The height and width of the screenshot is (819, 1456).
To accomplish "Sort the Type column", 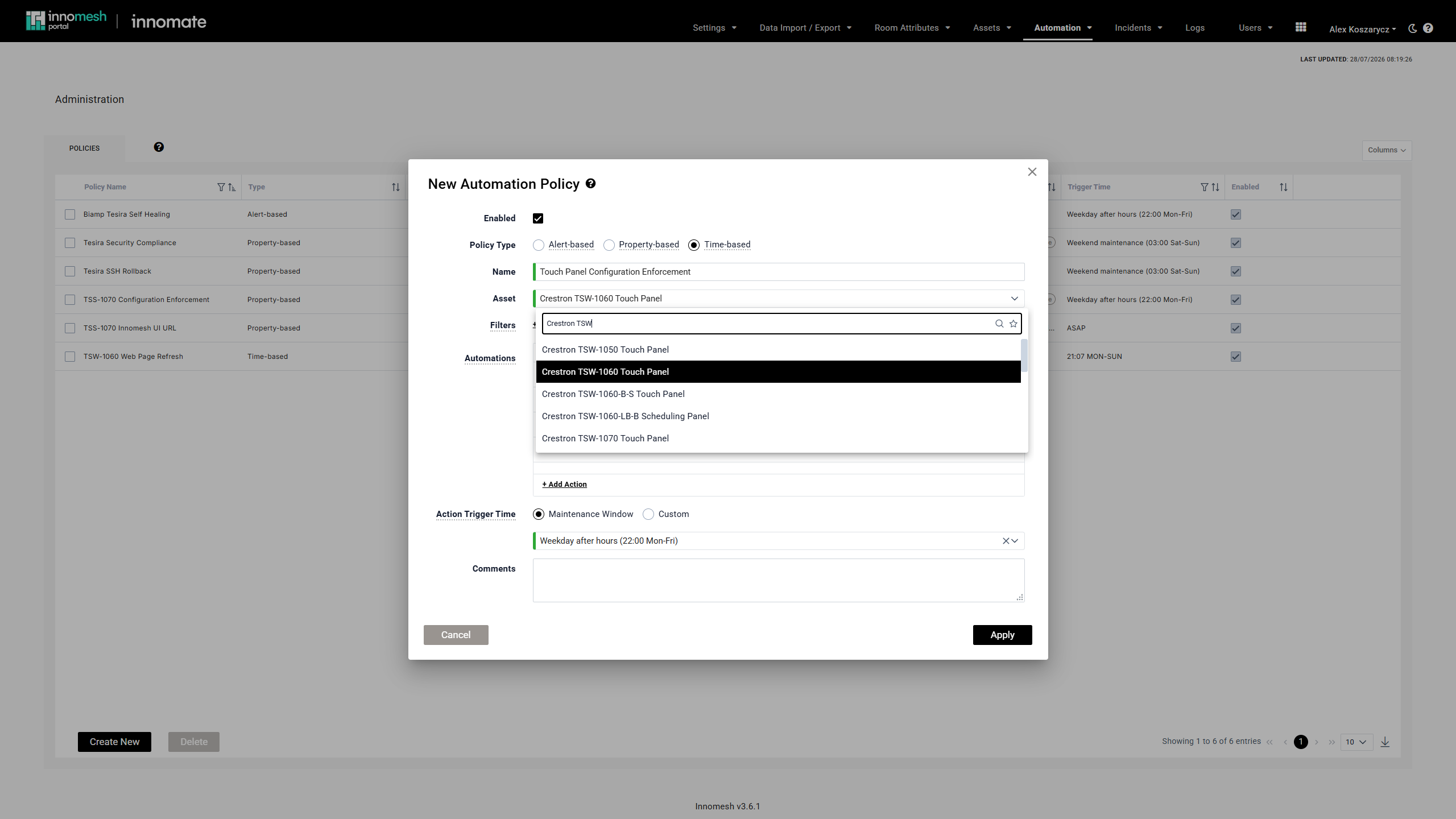I will pyautogui.click(x=396, y=187).
